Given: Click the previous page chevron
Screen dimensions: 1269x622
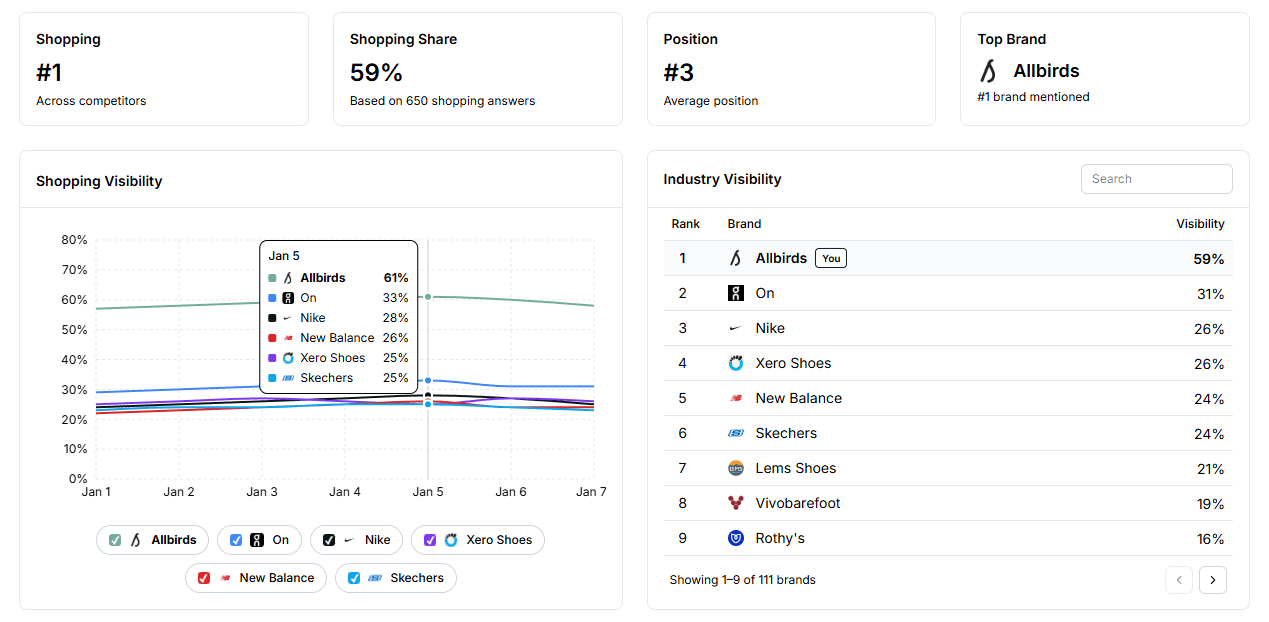Looking at the screenshot, I should 1179,580.
